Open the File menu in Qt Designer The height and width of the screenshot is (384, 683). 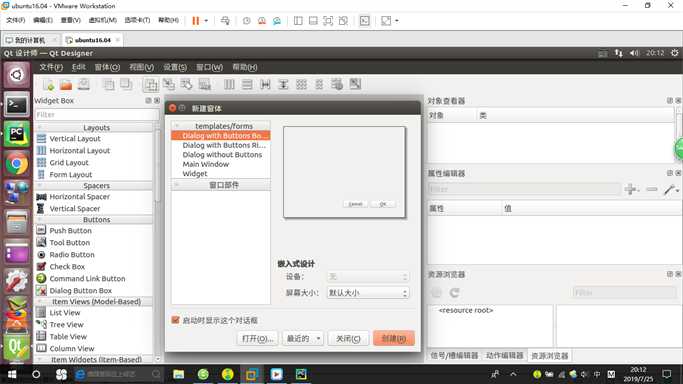click(51, 67)
